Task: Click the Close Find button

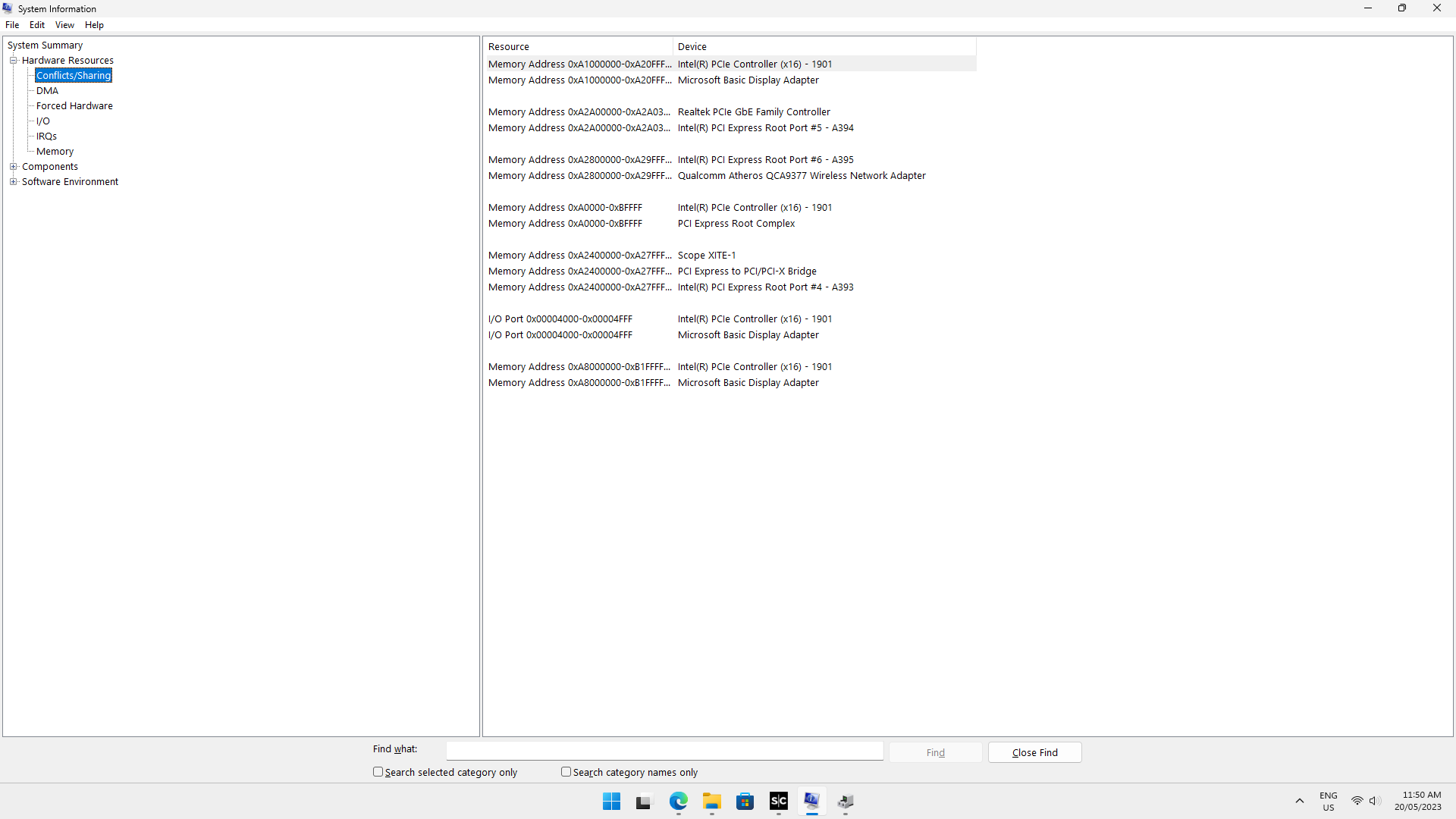Action: (x=1035, y=752)
